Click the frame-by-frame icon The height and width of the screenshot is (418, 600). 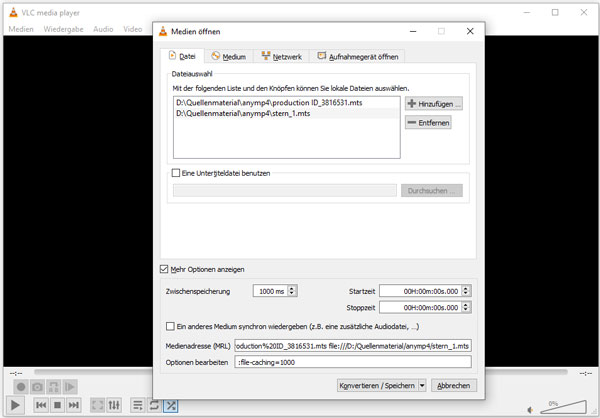tap(70, 387)
